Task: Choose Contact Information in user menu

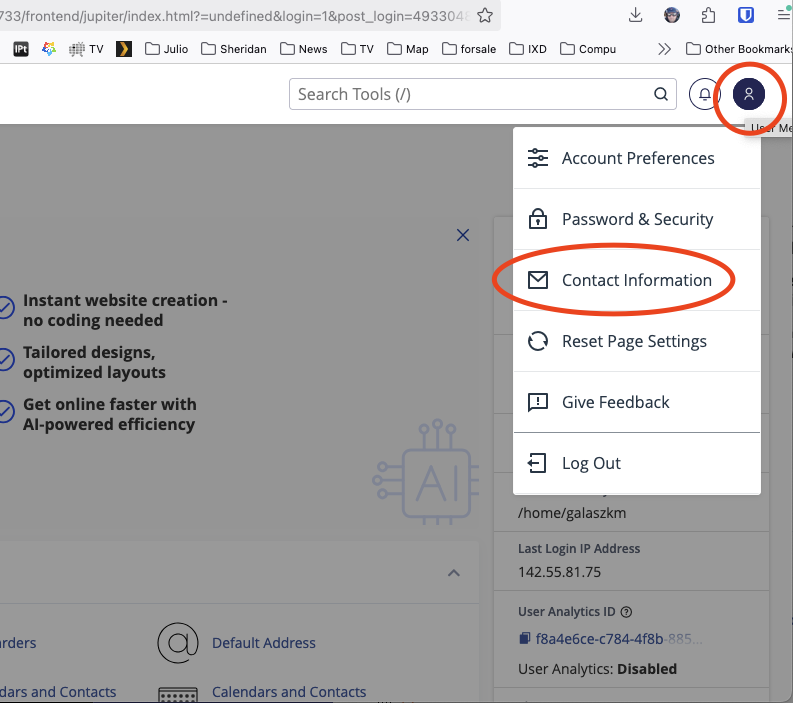Action: click(636, 280)
